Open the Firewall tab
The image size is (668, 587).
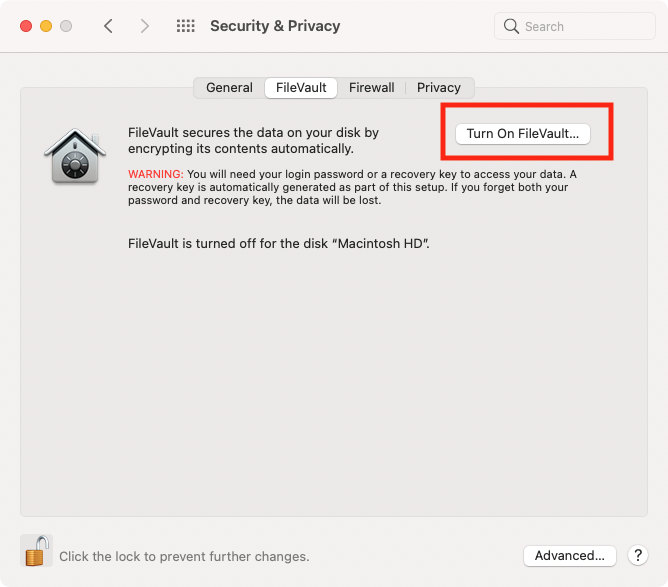point(371,88)
